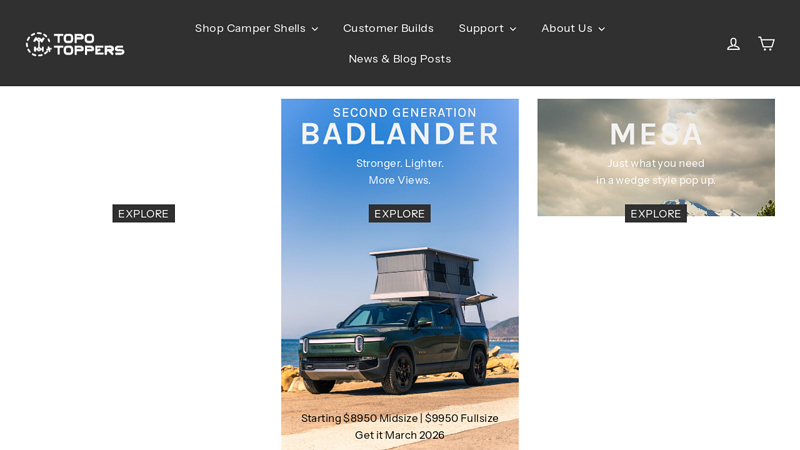800x450 pixels.
Task: Open the Customer Builds menu item
Action: pyautogui.click(x=388, y=28)
